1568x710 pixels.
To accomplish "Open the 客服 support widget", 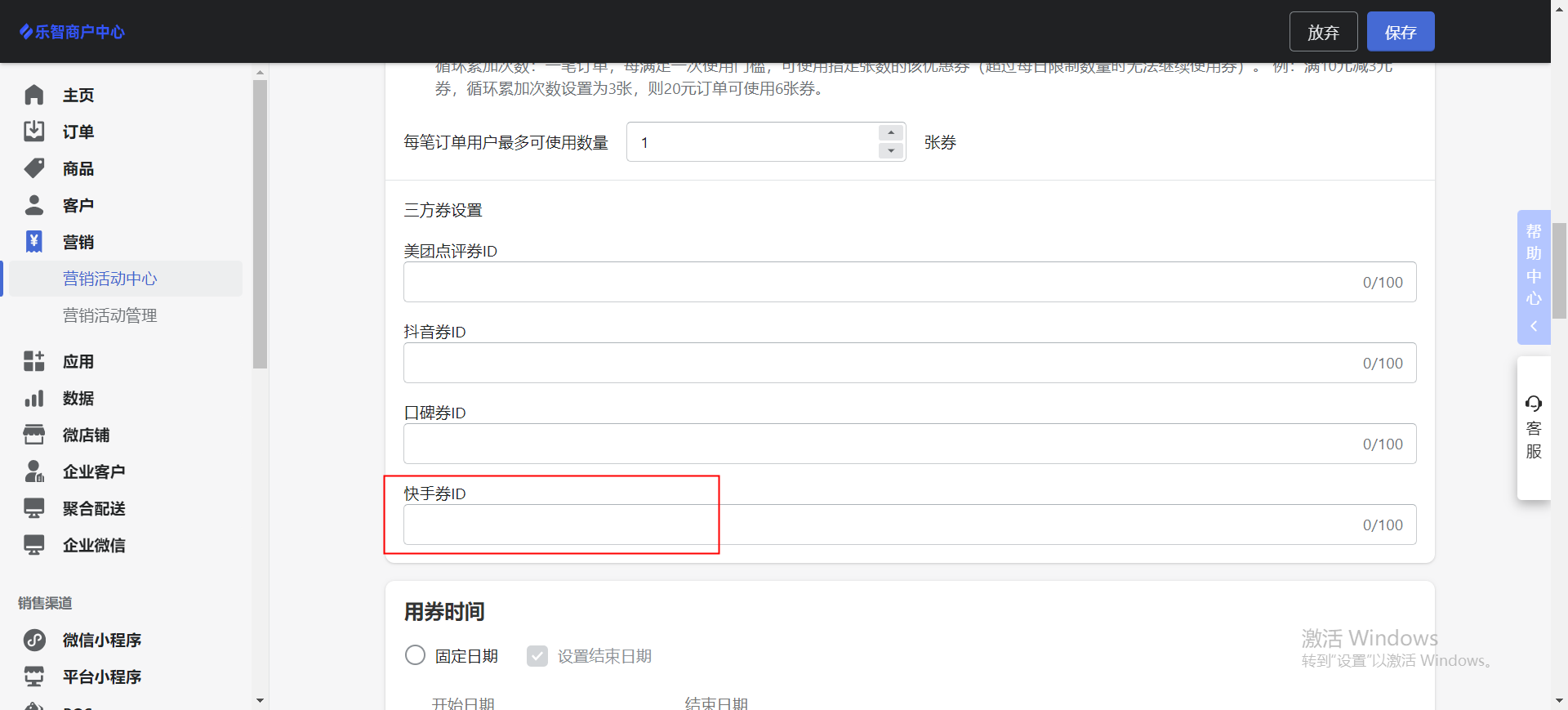I will pyautogui.click(x=1534, y=427).
